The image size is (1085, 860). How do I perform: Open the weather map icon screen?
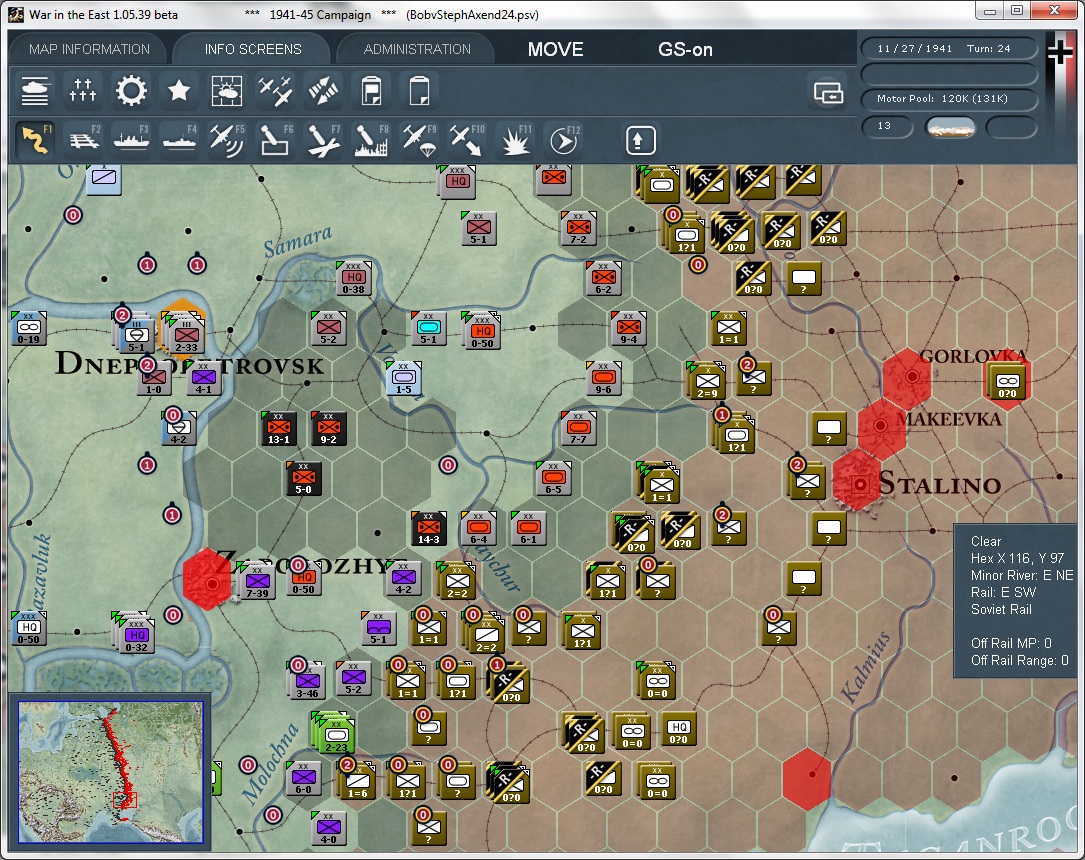[x=227, y=91]
